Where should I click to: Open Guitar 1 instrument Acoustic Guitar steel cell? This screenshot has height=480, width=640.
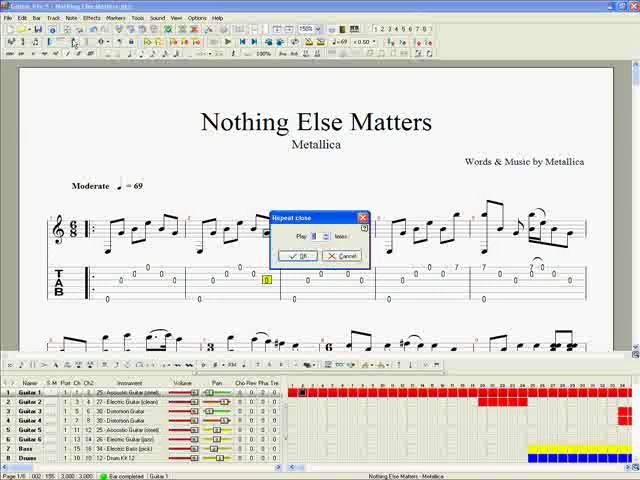130,393
